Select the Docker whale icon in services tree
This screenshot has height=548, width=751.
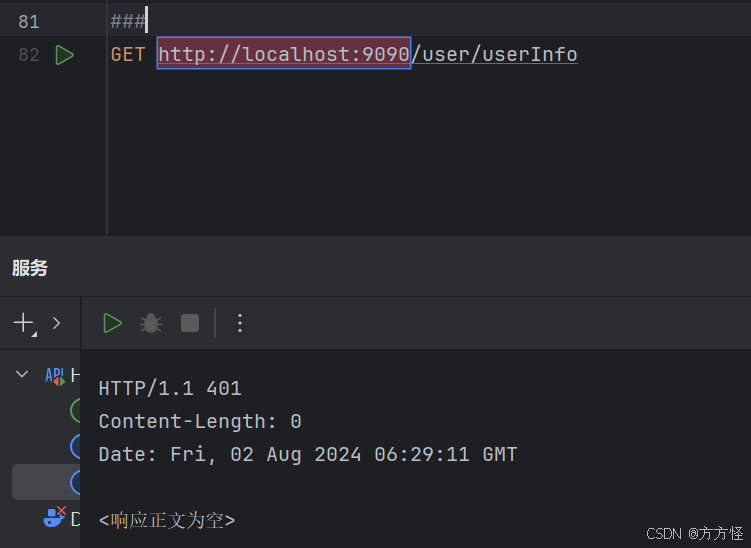tap(55, 517)
